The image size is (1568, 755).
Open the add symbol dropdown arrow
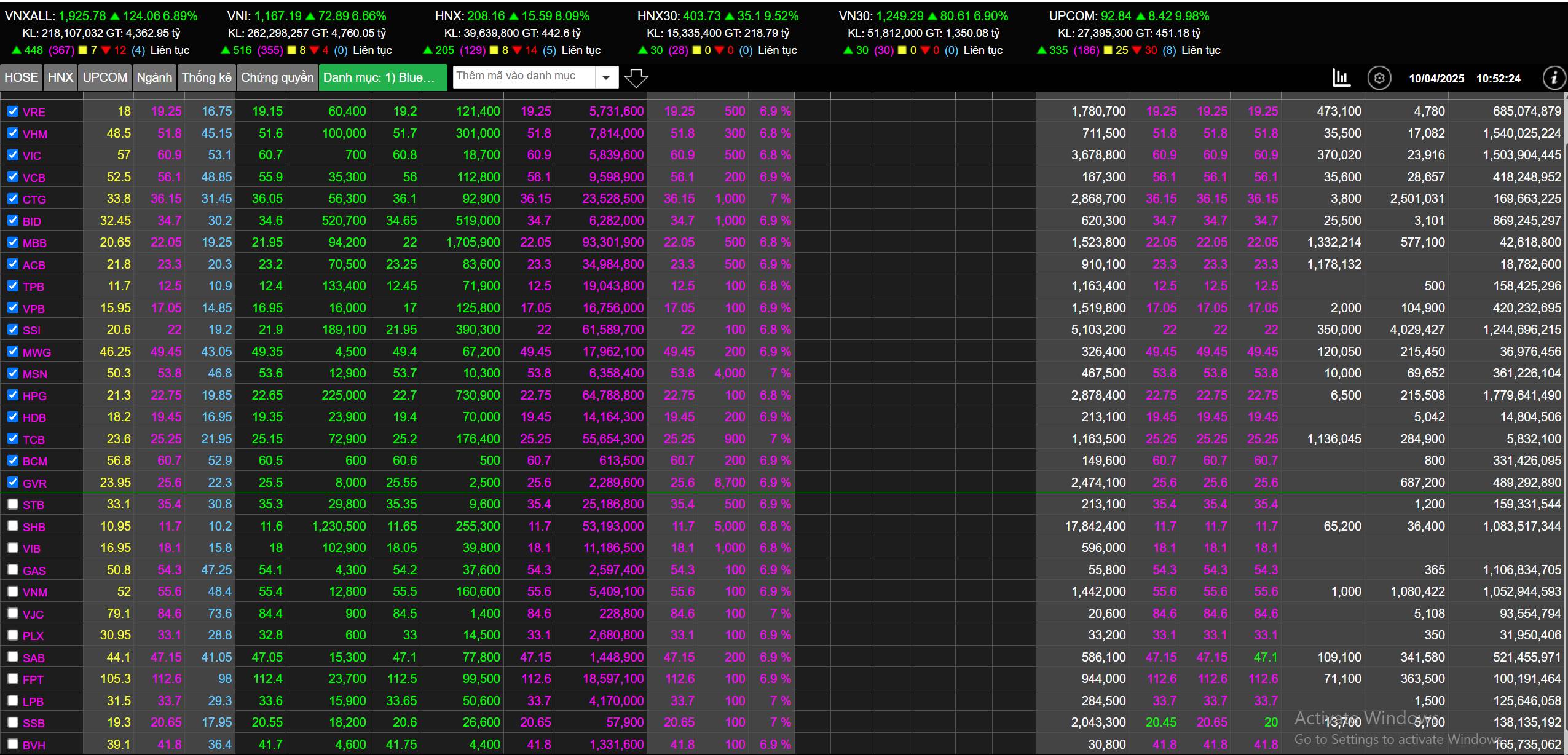[606, 77]
